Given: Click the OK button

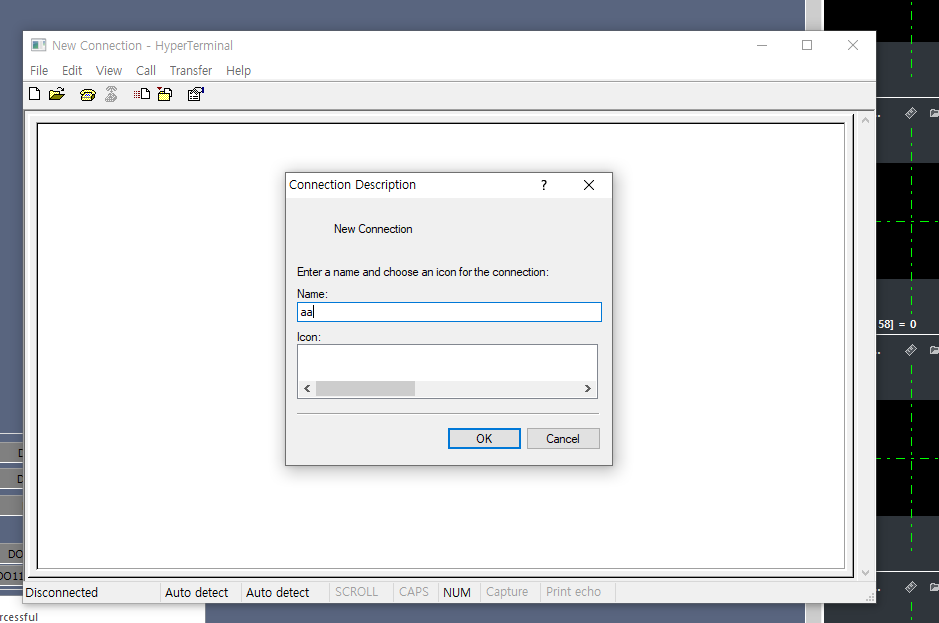Looking at the screenshot, I should click(484, 438).
